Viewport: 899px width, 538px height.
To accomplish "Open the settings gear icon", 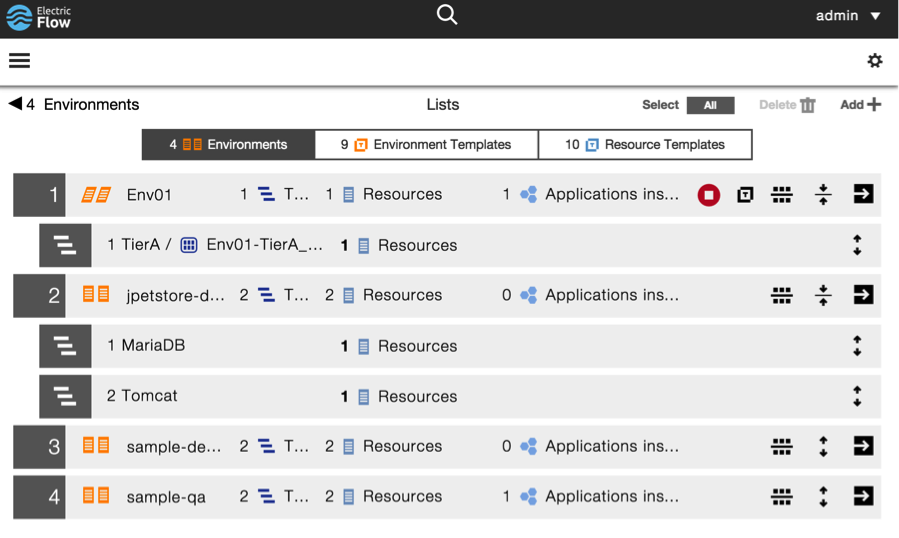I will pos(874,60).
